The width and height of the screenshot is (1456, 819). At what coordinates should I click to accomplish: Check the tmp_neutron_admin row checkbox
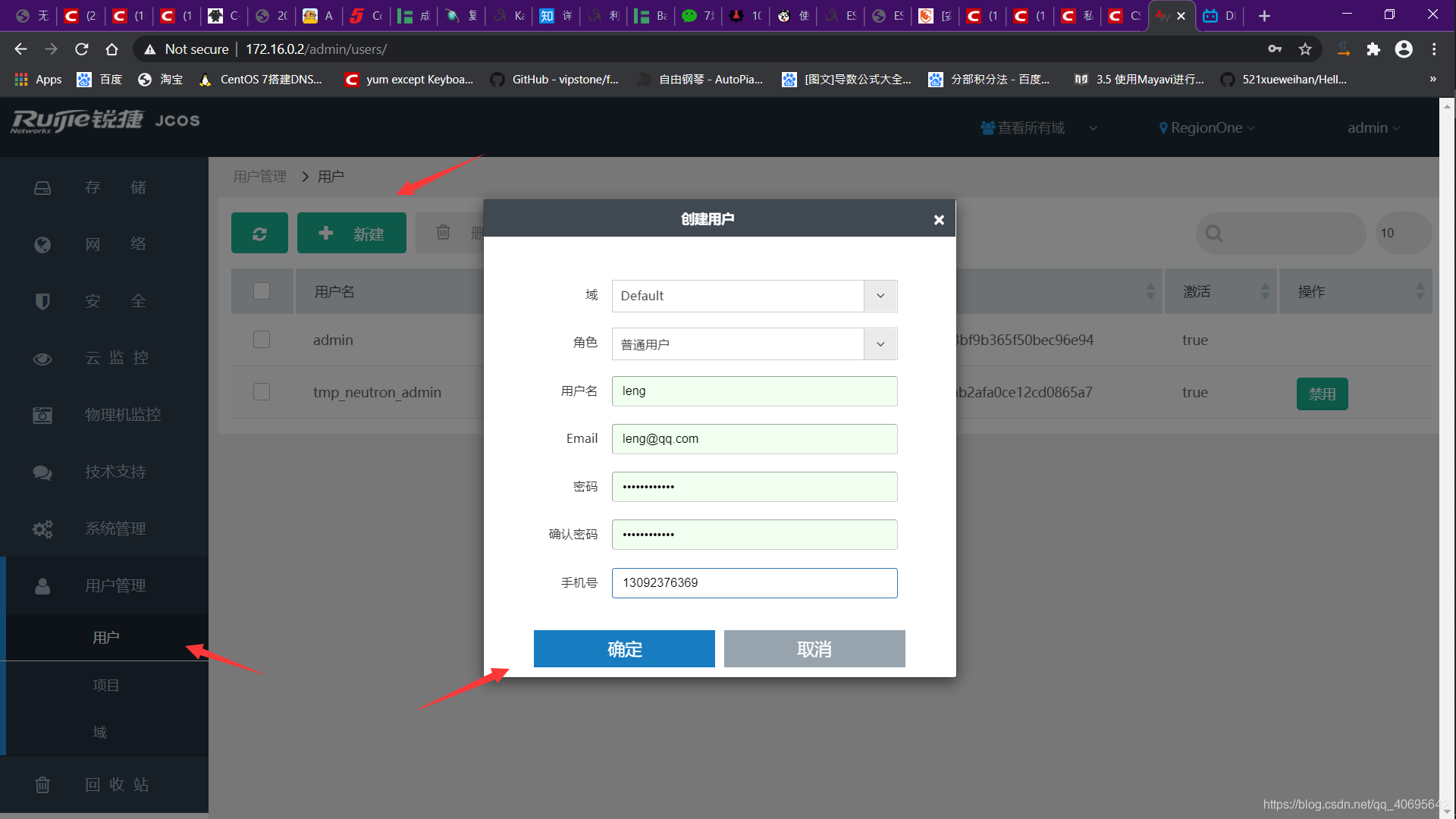coord(262,392)
